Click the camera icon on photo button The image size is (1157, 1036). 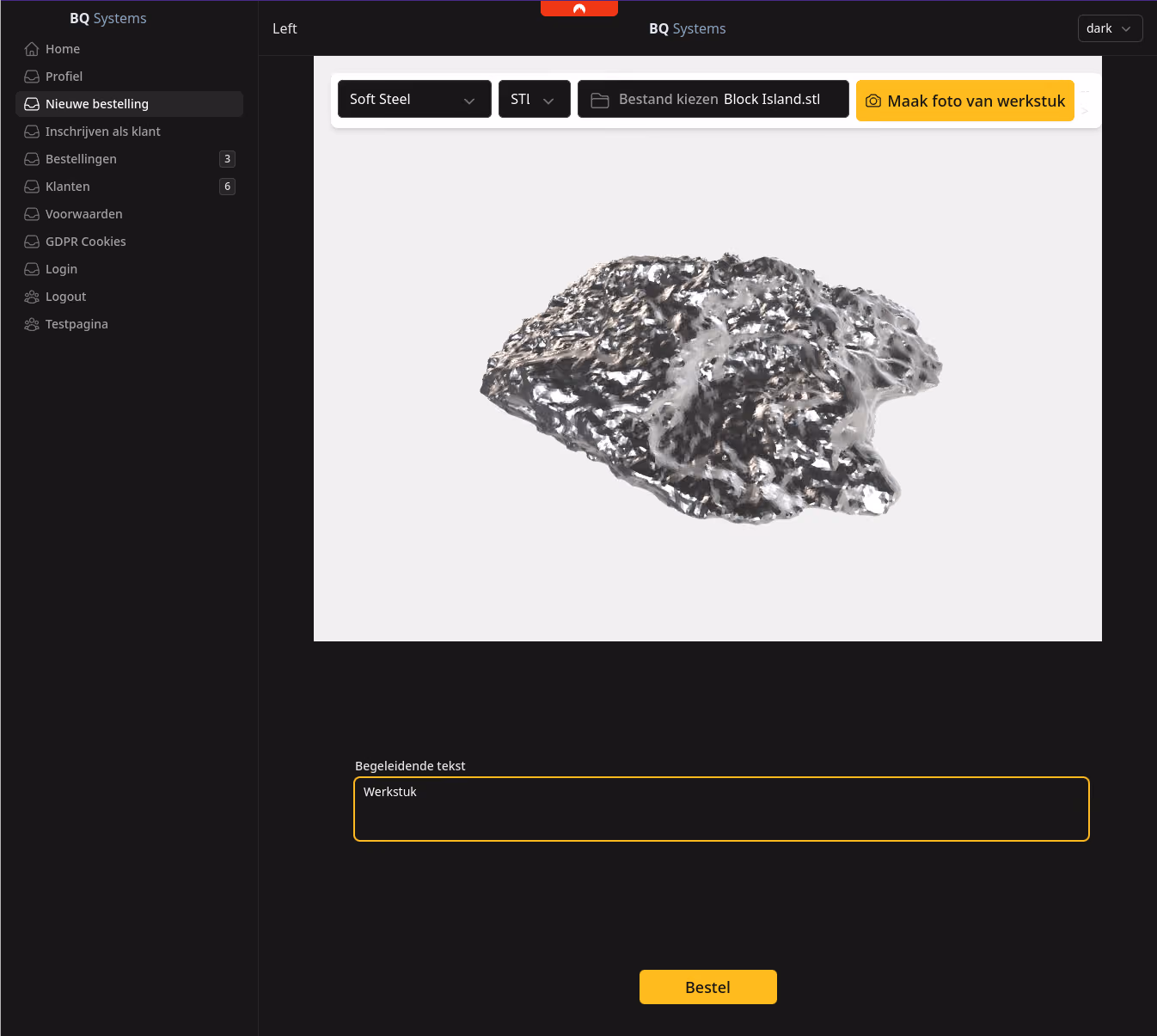[873, 101]
